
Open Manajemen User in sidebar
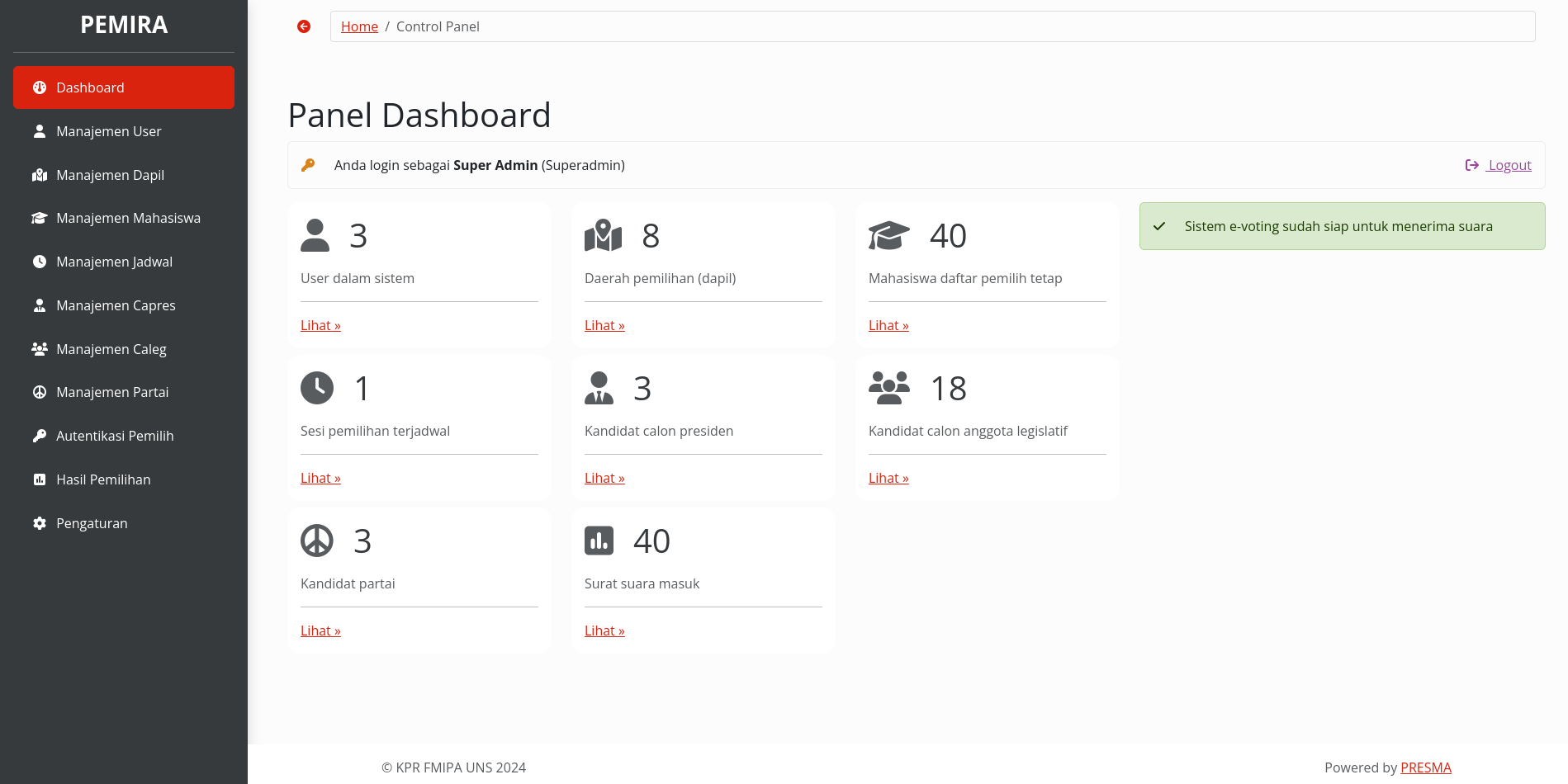tap(108, 131)
